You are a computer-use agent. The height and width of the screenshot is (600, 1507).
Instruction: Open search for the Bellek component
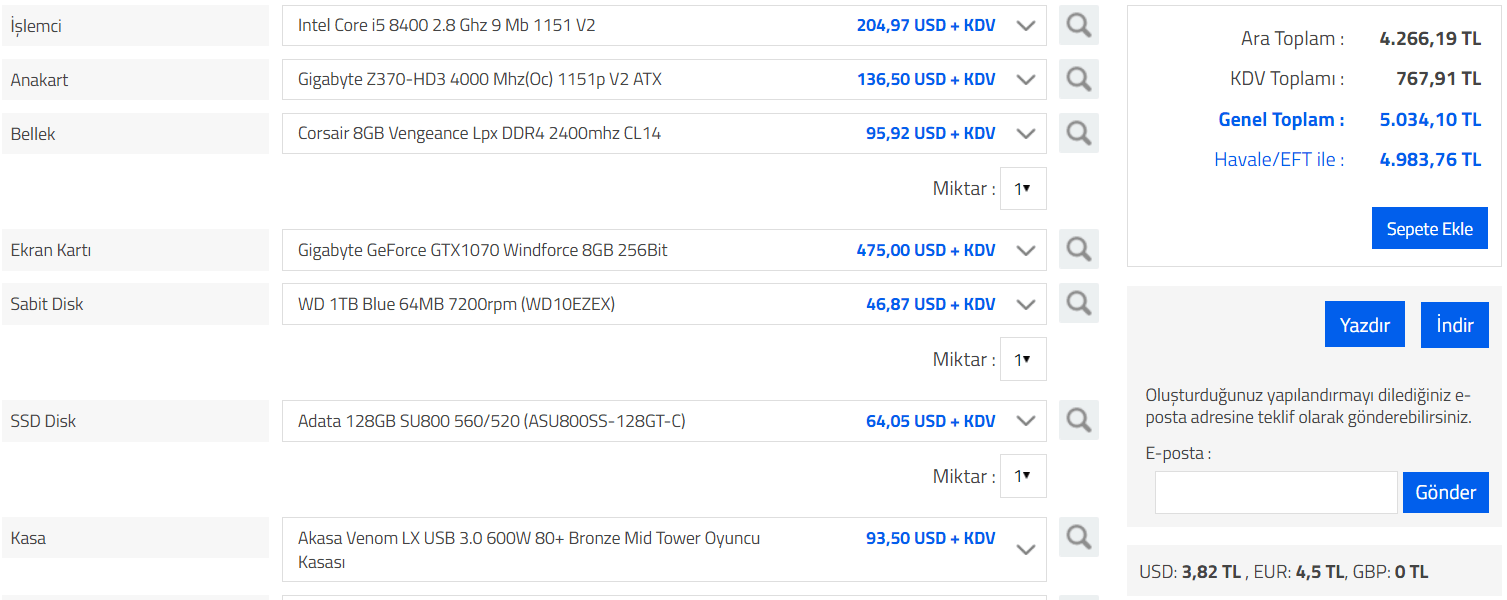[1078, 133]
